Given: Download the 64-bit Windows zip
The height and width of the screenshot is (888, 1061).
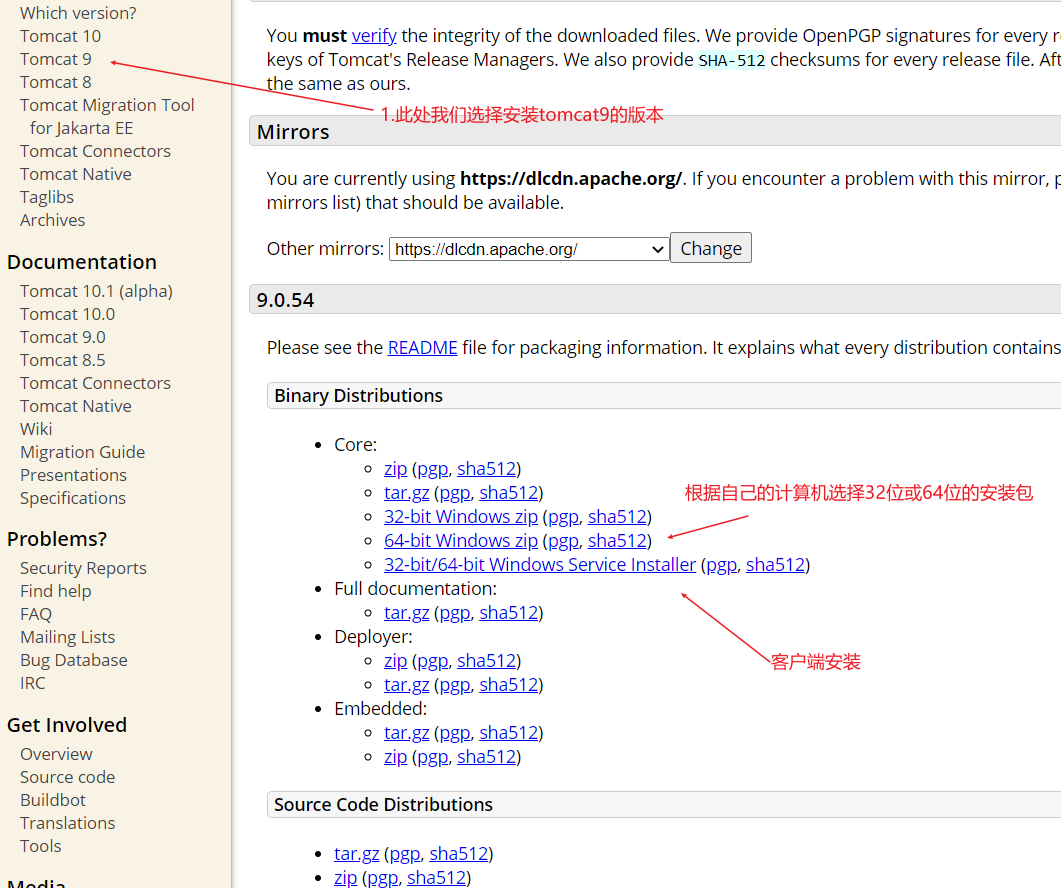Looking at the screenshot, I should coord(461,541).
